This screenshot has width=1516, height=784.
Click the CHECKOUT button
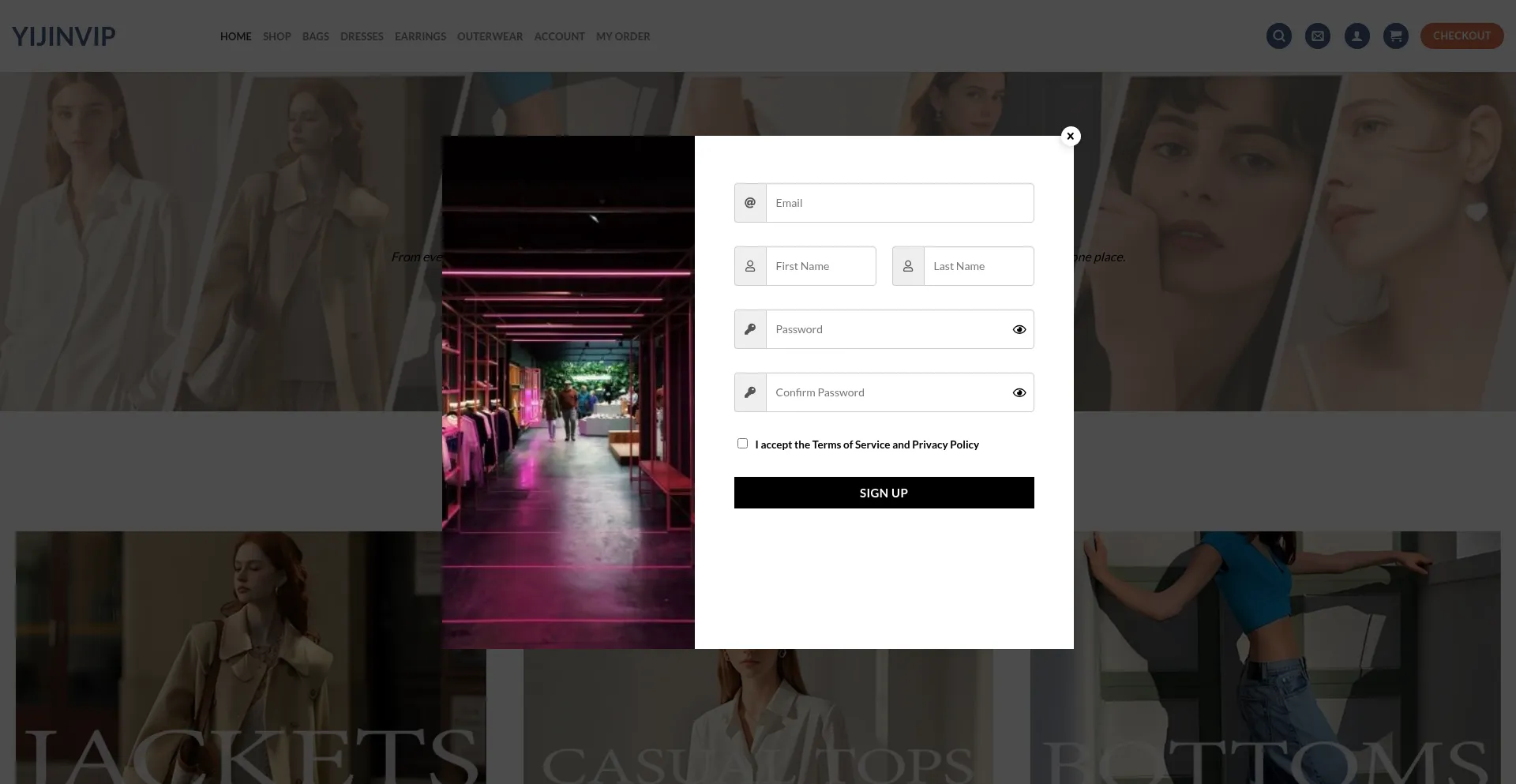(1462, 36)
